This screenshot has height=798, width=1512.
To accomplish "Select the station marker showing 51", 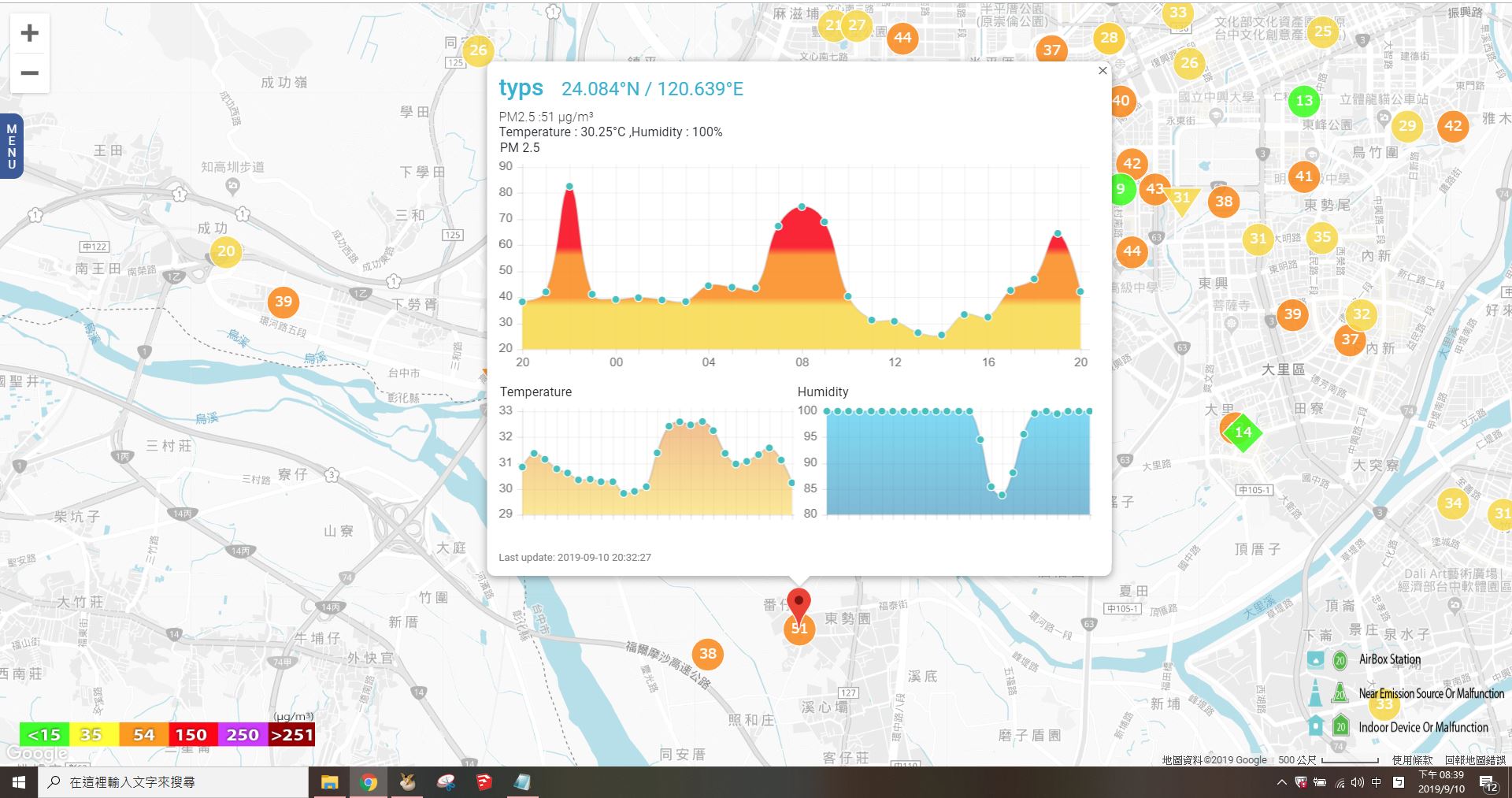I will click(x=799, y=629).
